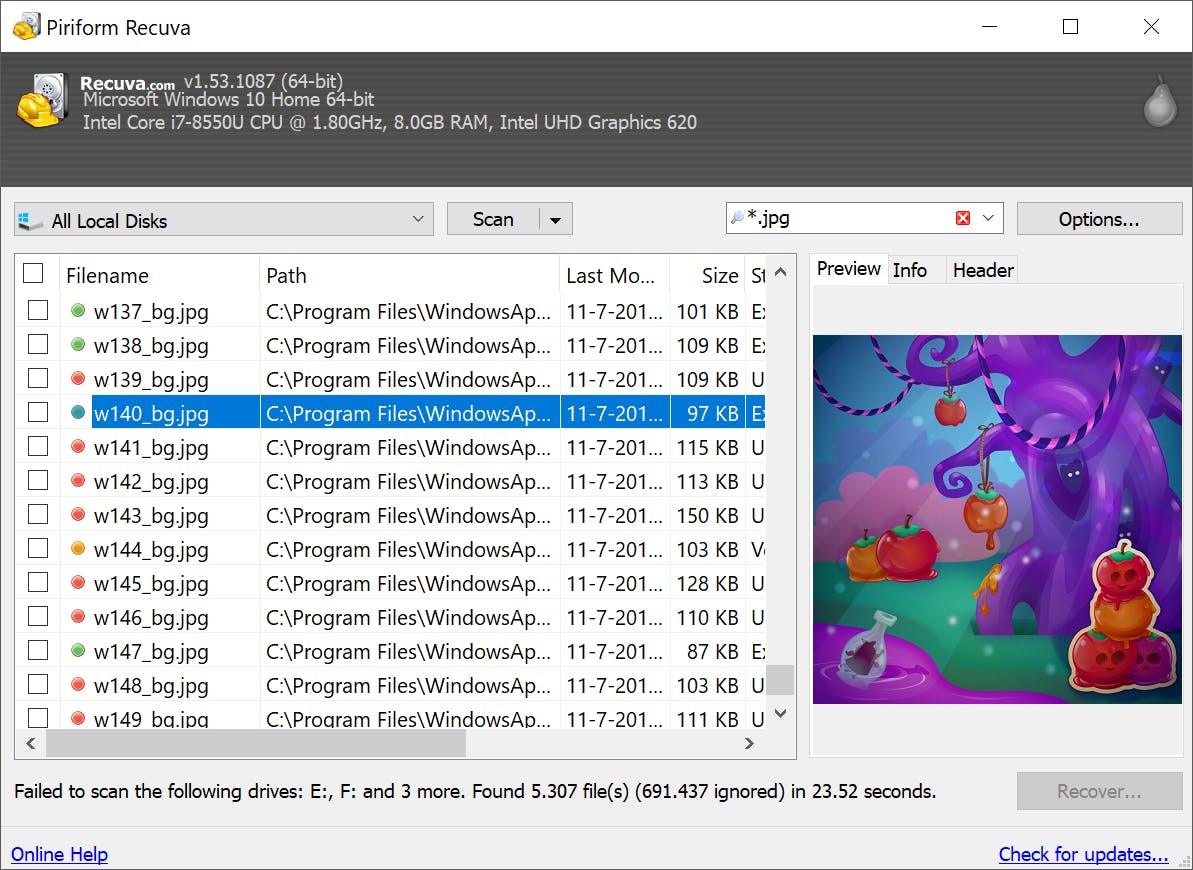This screenshot has width=1193, height=870.
Task: Check the box for w145_bg.jpg
Action: tap(38, 582)
